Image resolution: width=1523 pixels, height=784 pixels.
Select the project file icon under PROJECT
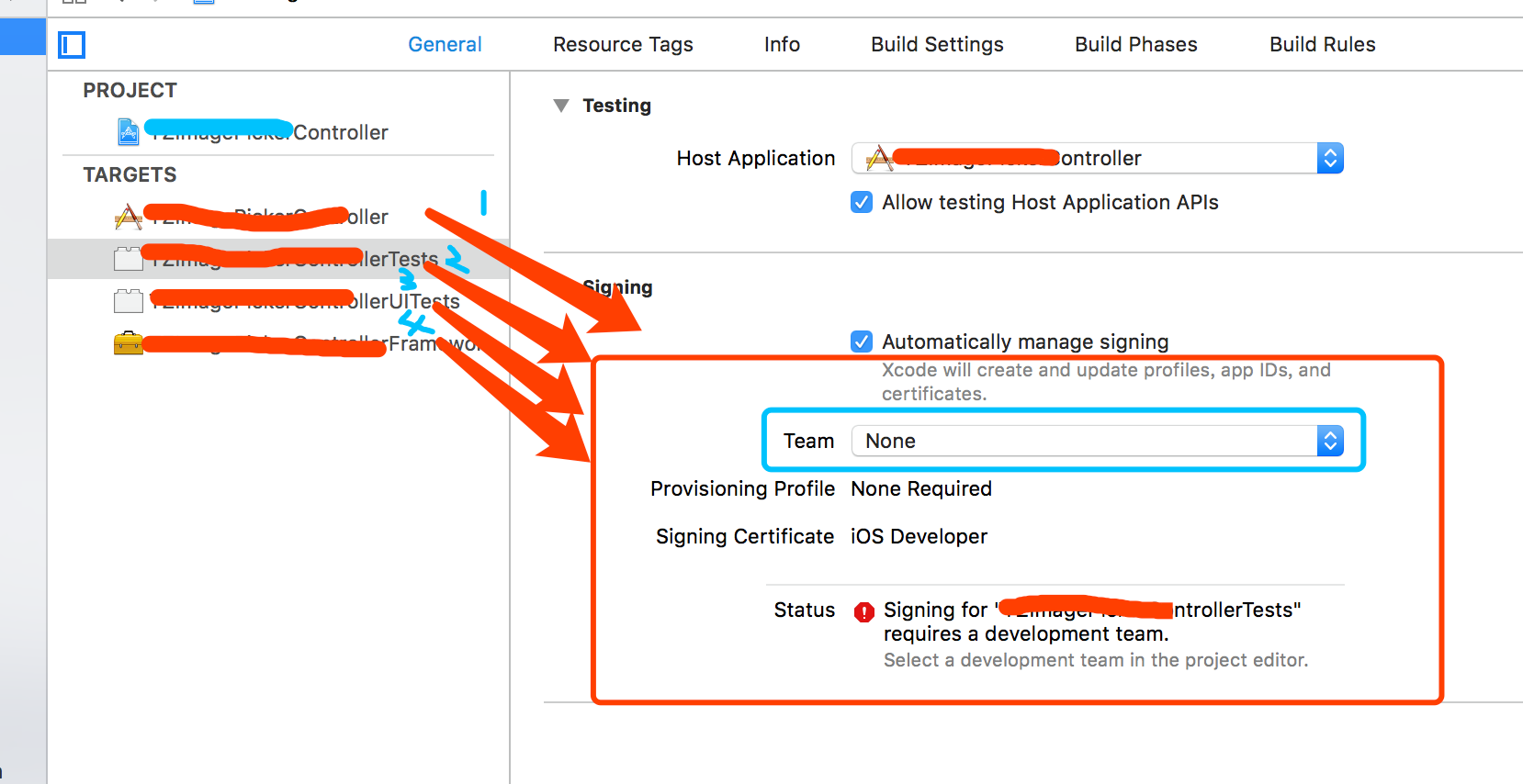pos(129,132)
